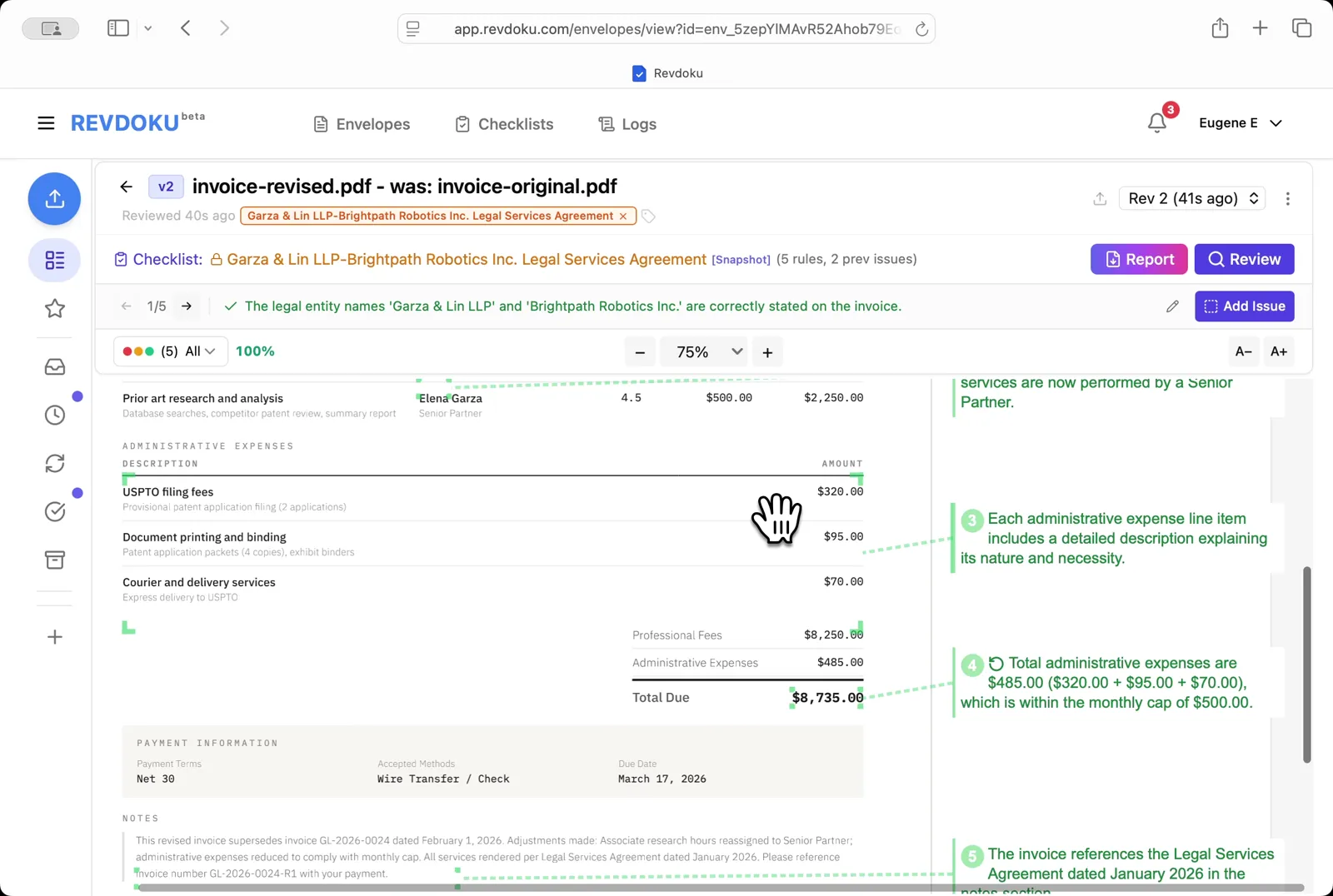Image resolution: width=1333 pixels, height=896 pixels.
Task: Click the sync refresh icon in sidebar
Action: tap(54, 463)
